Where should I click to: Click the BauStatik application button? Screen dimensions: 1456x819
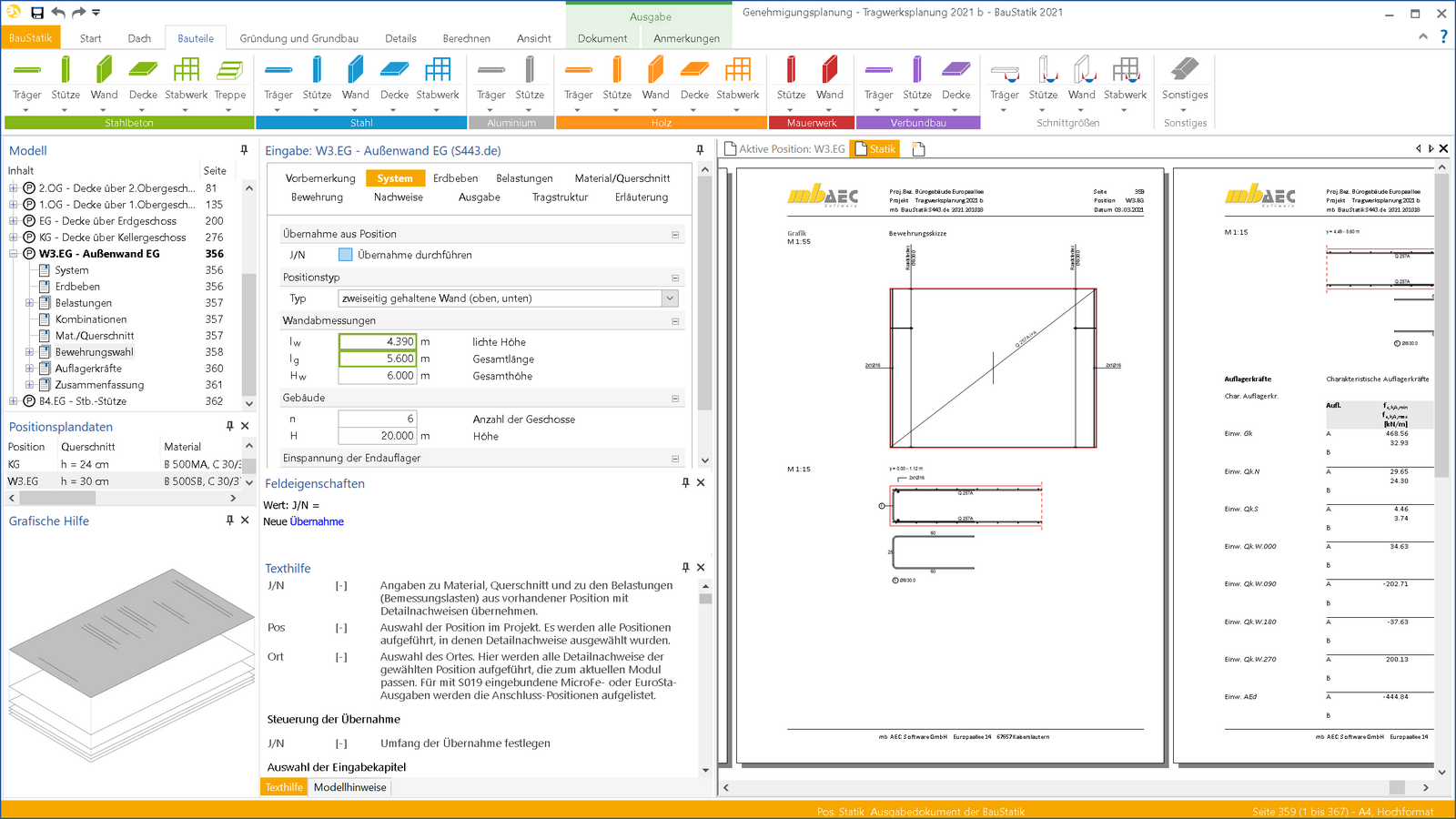tap(31, 38)
